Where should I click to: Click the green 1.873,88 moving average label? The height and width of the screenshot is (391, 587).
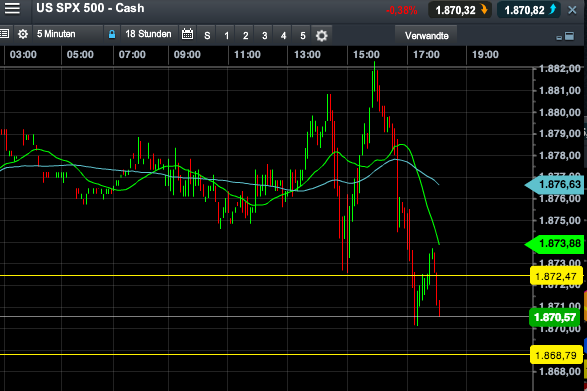[555, 244]
